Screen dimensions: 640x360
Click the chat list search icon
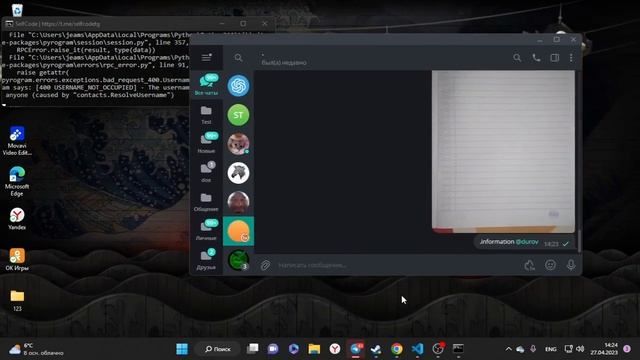tap(238, 58)
